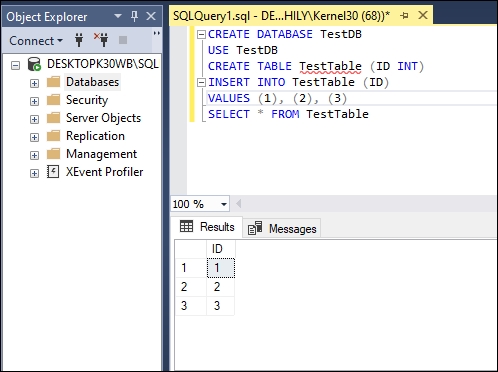Click the horizontal scrollbar left arrow
The image size is (498, 372).
click(x=239, y=204)
